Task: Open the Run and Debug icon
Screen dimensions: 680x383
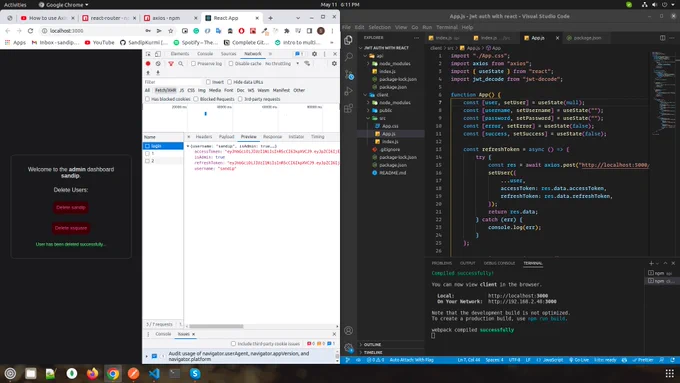Action: point(349,92)
